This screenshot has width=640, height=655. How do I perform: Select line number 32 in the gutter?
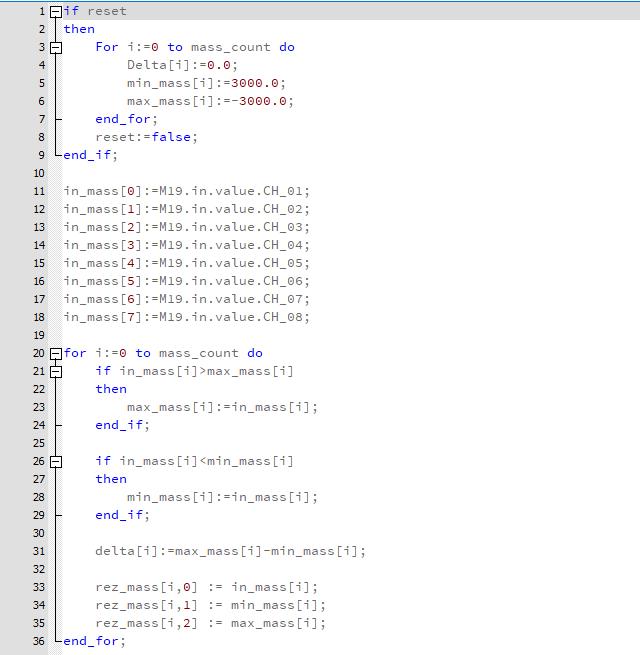point(39,569)
